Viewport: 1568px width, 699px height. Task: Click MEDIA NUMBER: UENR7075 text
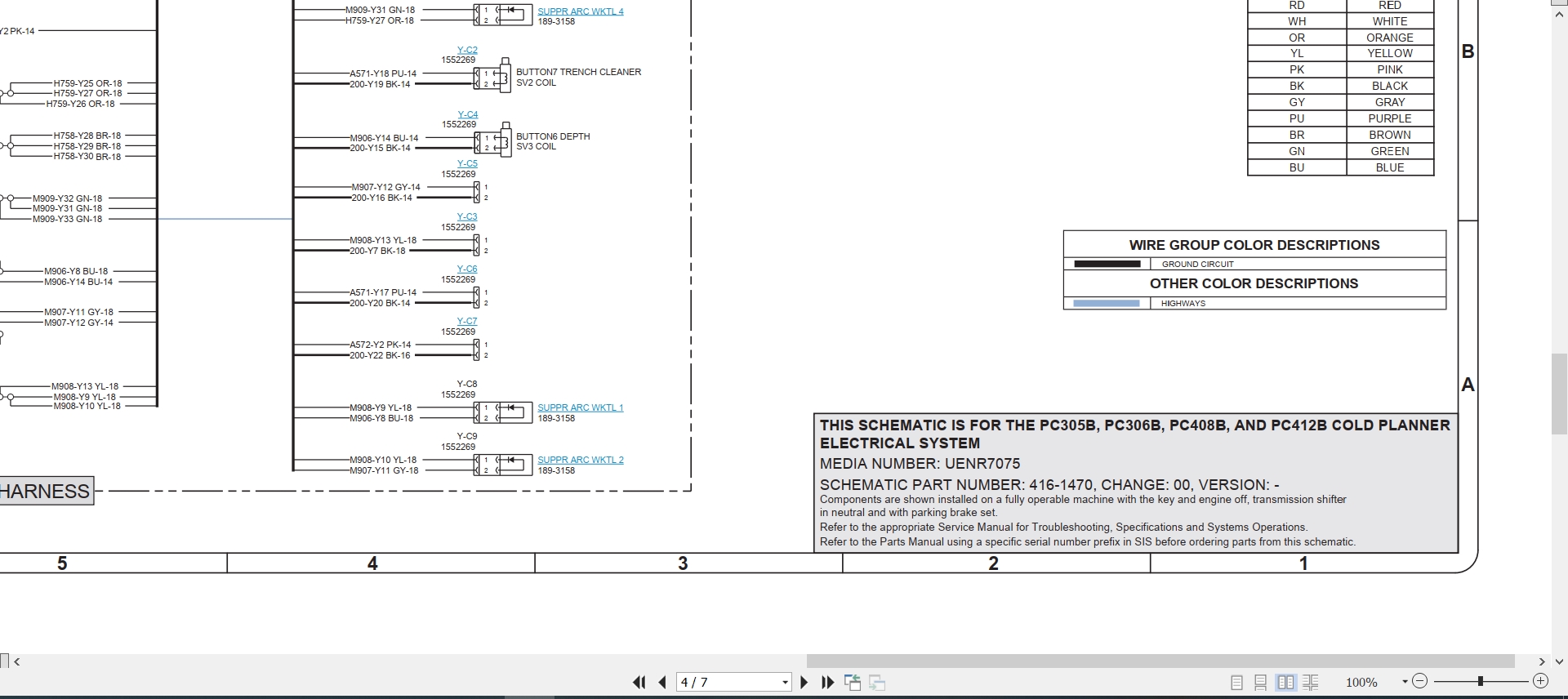(920, 463)
